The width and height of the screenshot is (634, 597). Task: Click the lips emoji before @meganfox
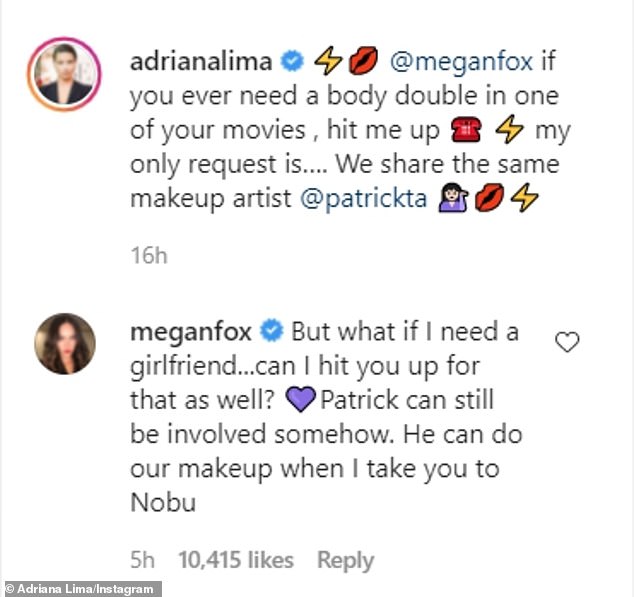click(363, 62)
